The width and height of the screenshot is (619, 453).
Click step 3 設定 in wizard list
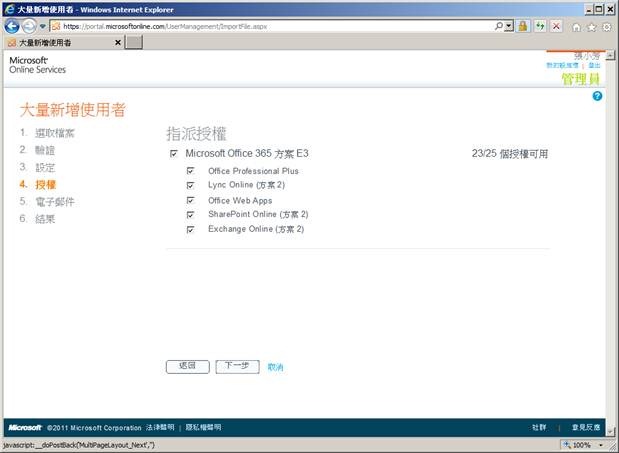[45, 167]
